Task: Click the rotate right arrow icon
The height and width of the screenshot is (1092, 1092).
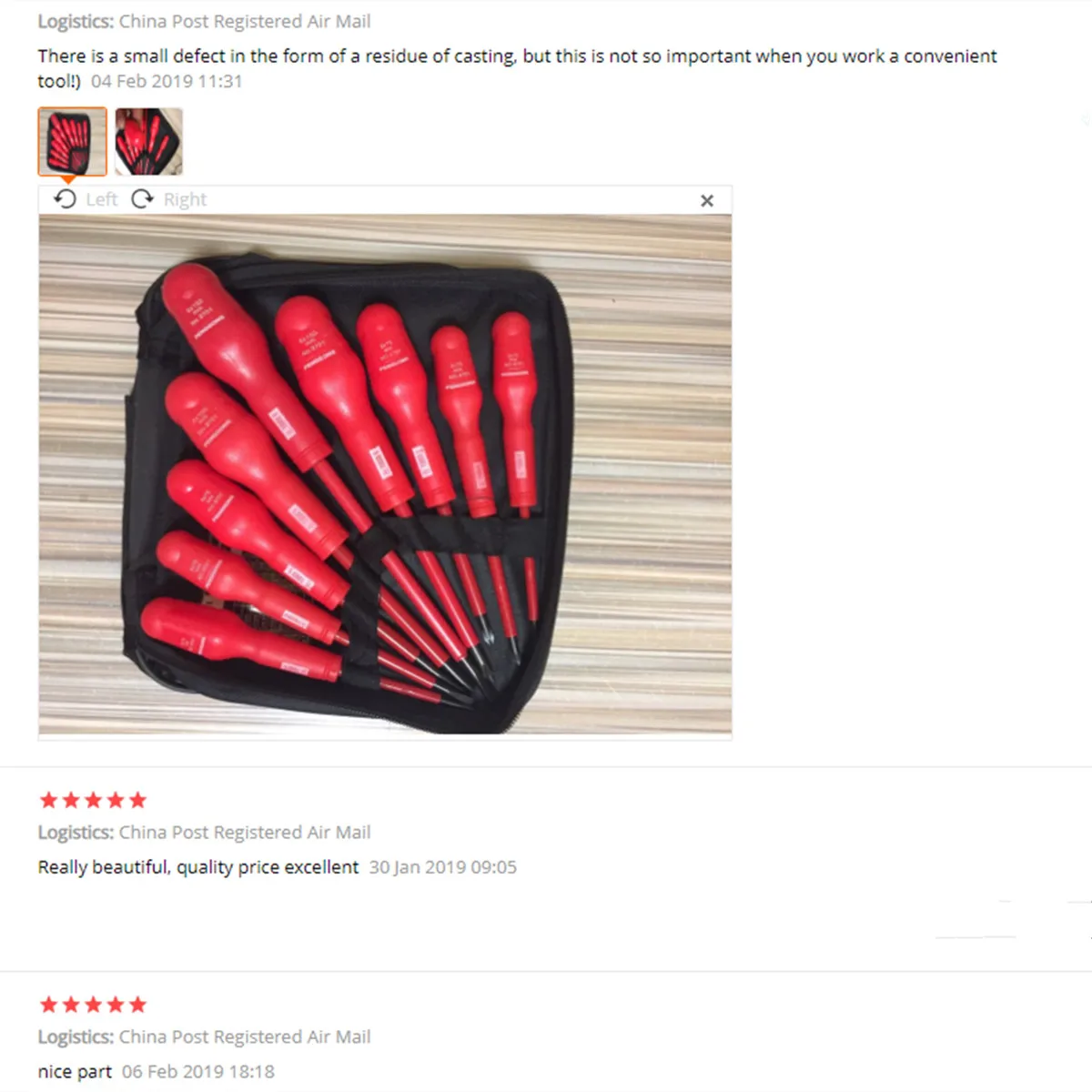Action: click(143, 199)
